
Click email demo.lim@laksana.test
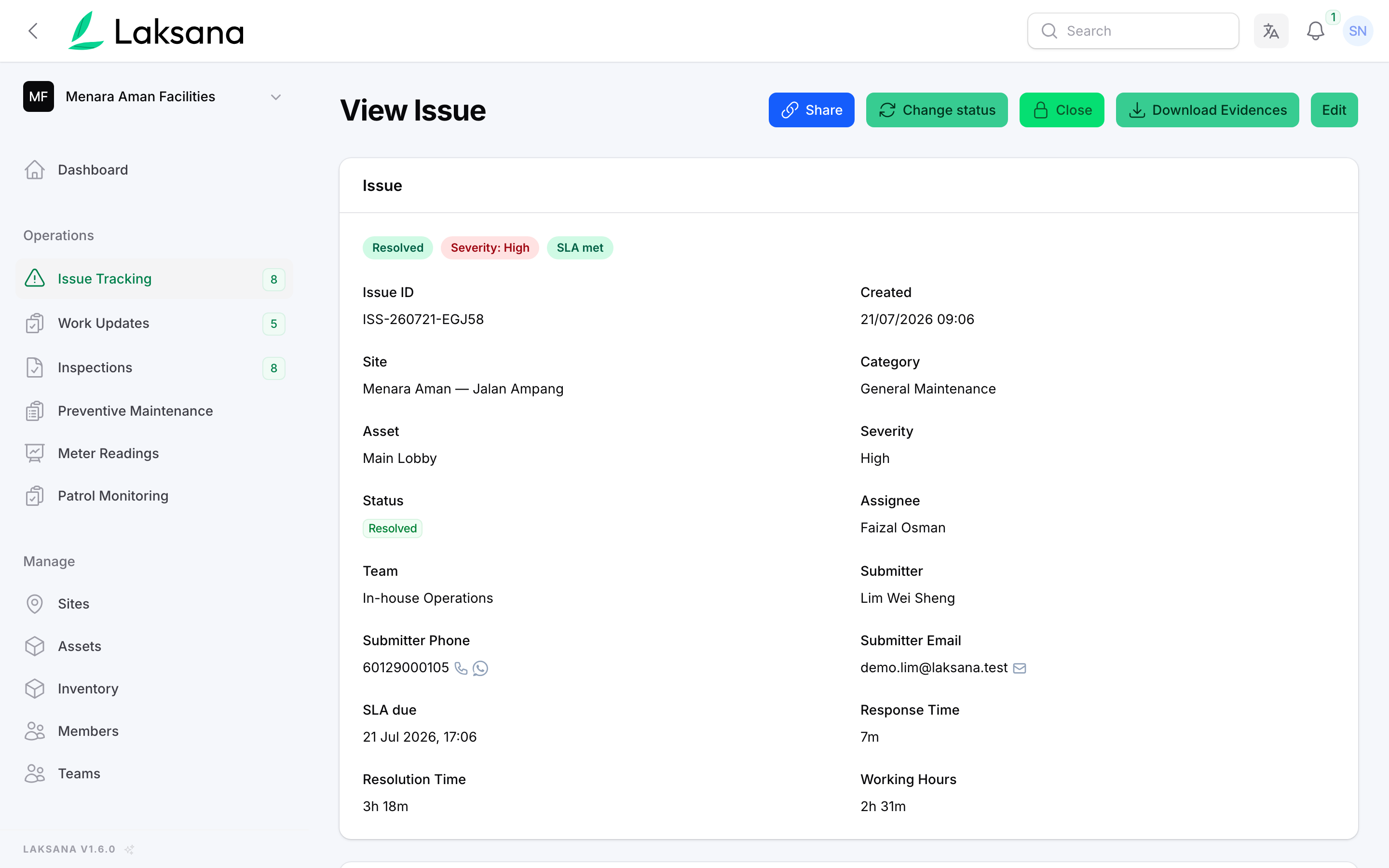933,668
